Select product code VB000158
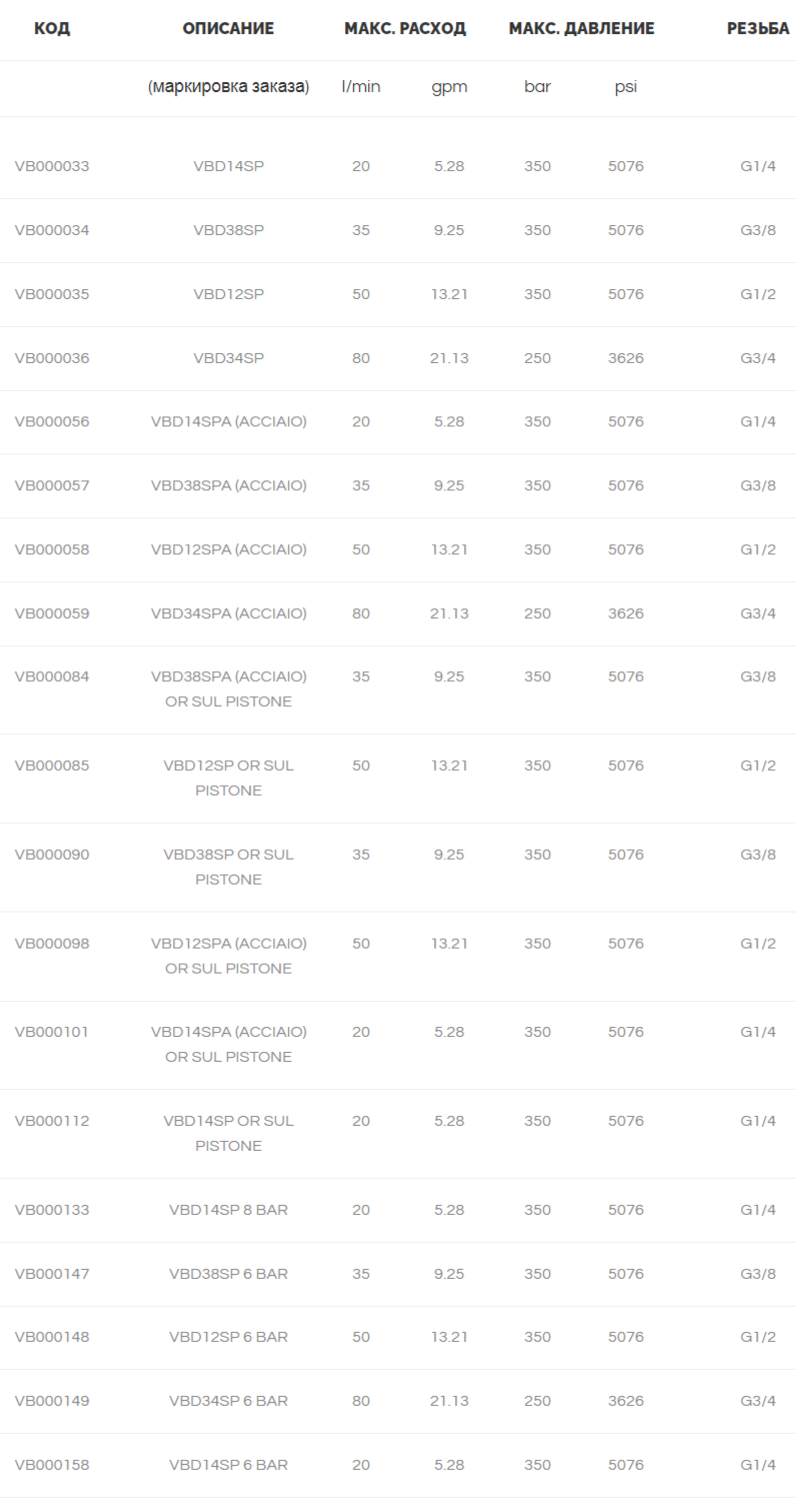The image size is (796, 1504). point(52,1465)
